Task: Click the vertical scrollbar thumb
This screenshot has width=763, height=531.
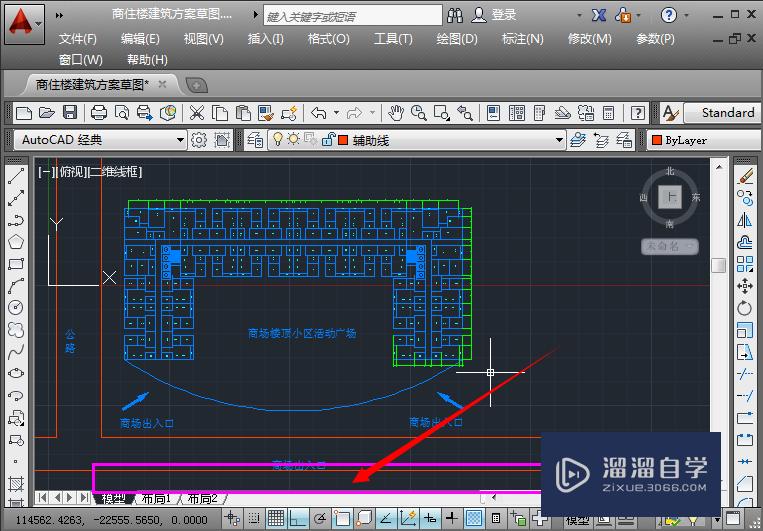Action: coord(718,265)
